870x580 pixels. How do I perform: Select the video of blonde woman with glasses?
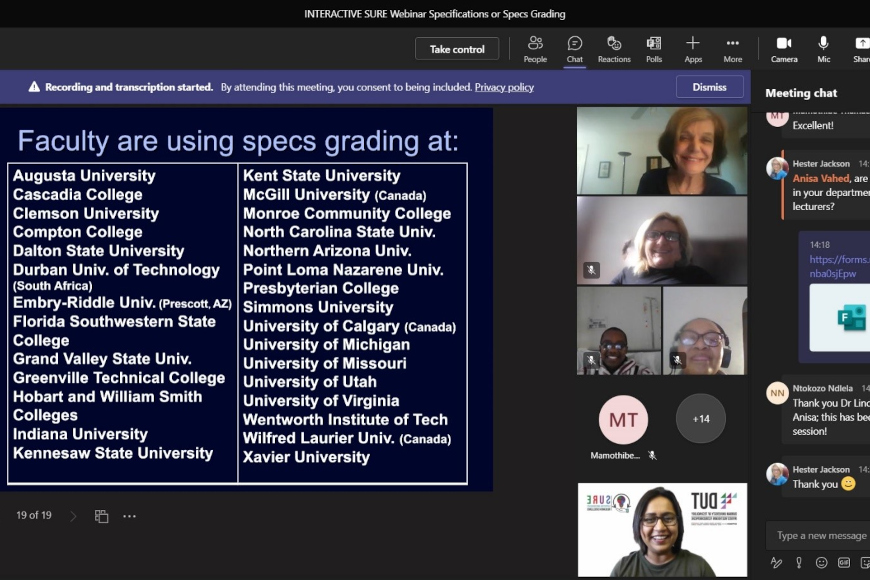tap(662, 240)
